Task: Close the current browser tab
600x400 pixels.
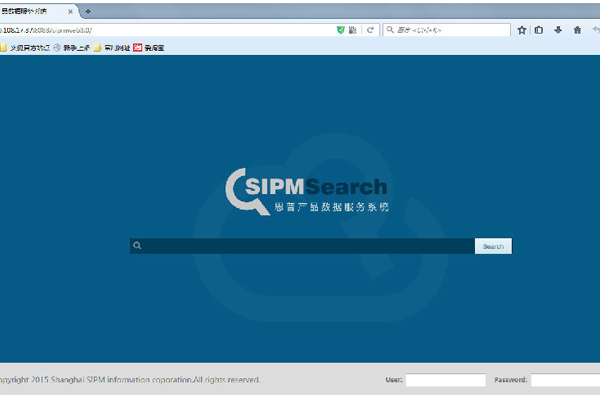Action: (70, 11)
